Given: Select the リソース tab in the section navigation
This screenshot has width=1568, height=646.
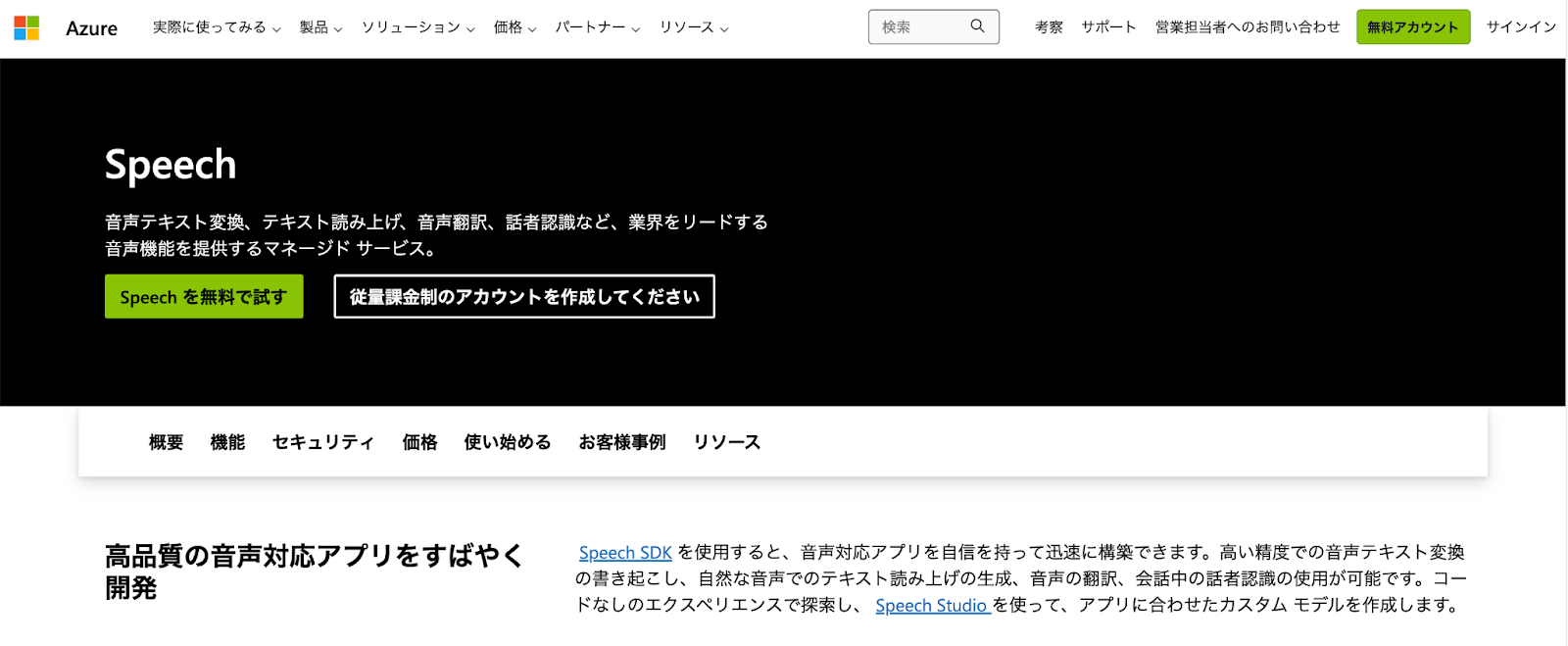Looking at the screenshot, I should (x=727, y=442).
